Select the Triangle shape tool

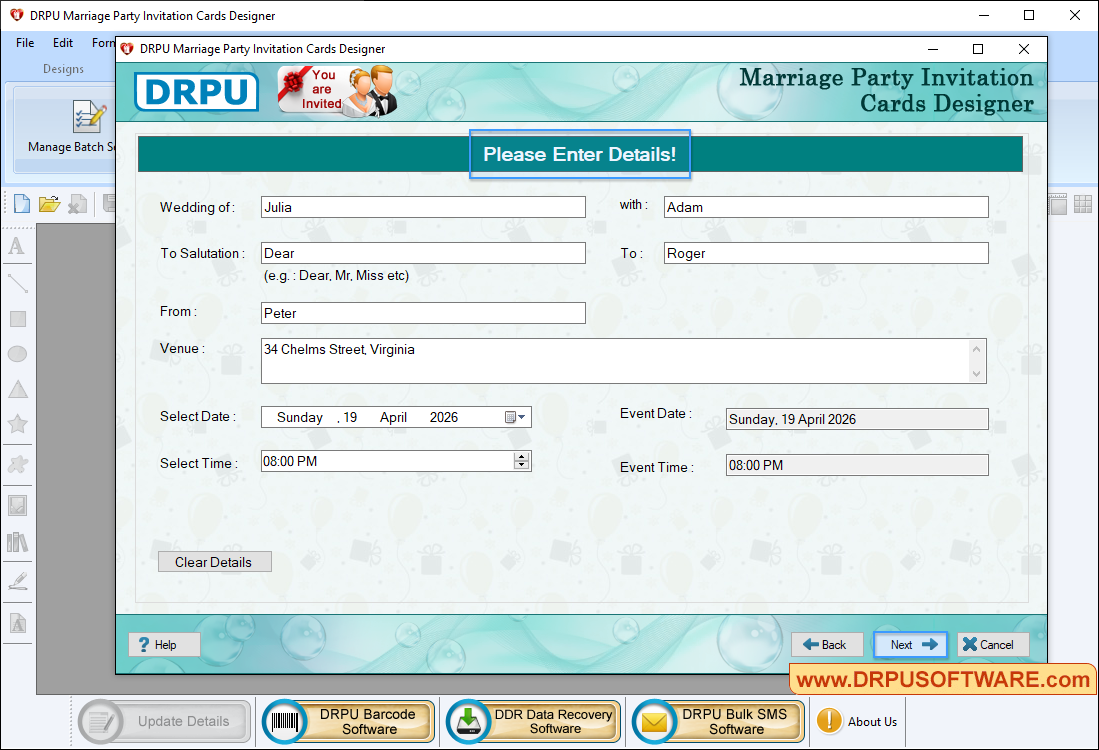(17, 389)
